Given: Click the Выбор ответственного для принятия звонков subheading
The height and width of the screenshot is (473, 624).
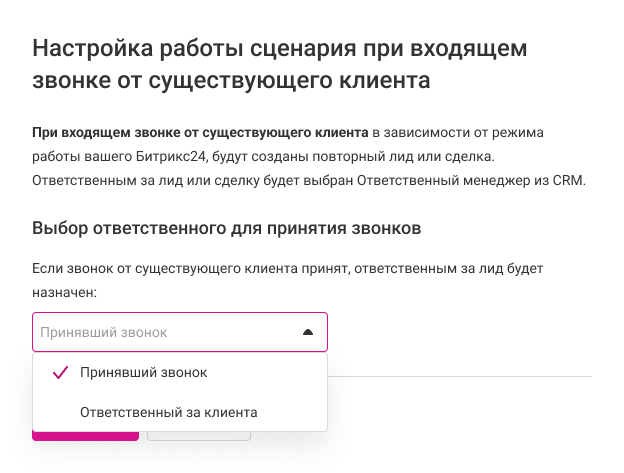Looking at the screenshot, I should click(226, 228).
